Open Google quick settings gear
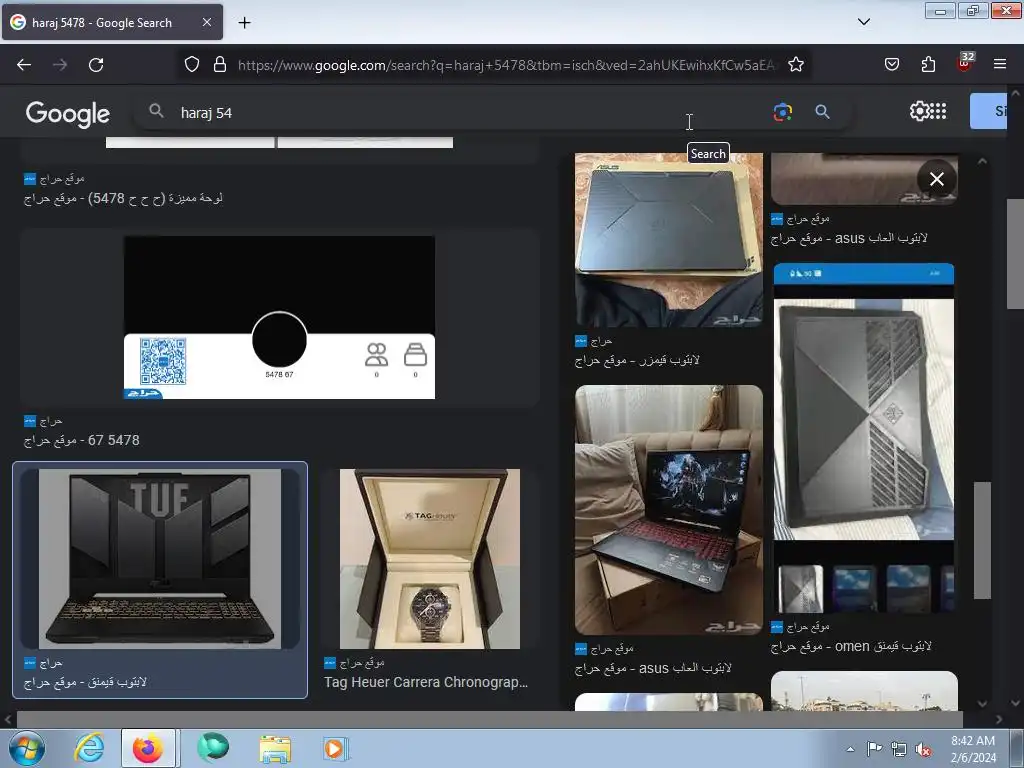This screenshot has width=1024, height=768. tap(919, 111)
